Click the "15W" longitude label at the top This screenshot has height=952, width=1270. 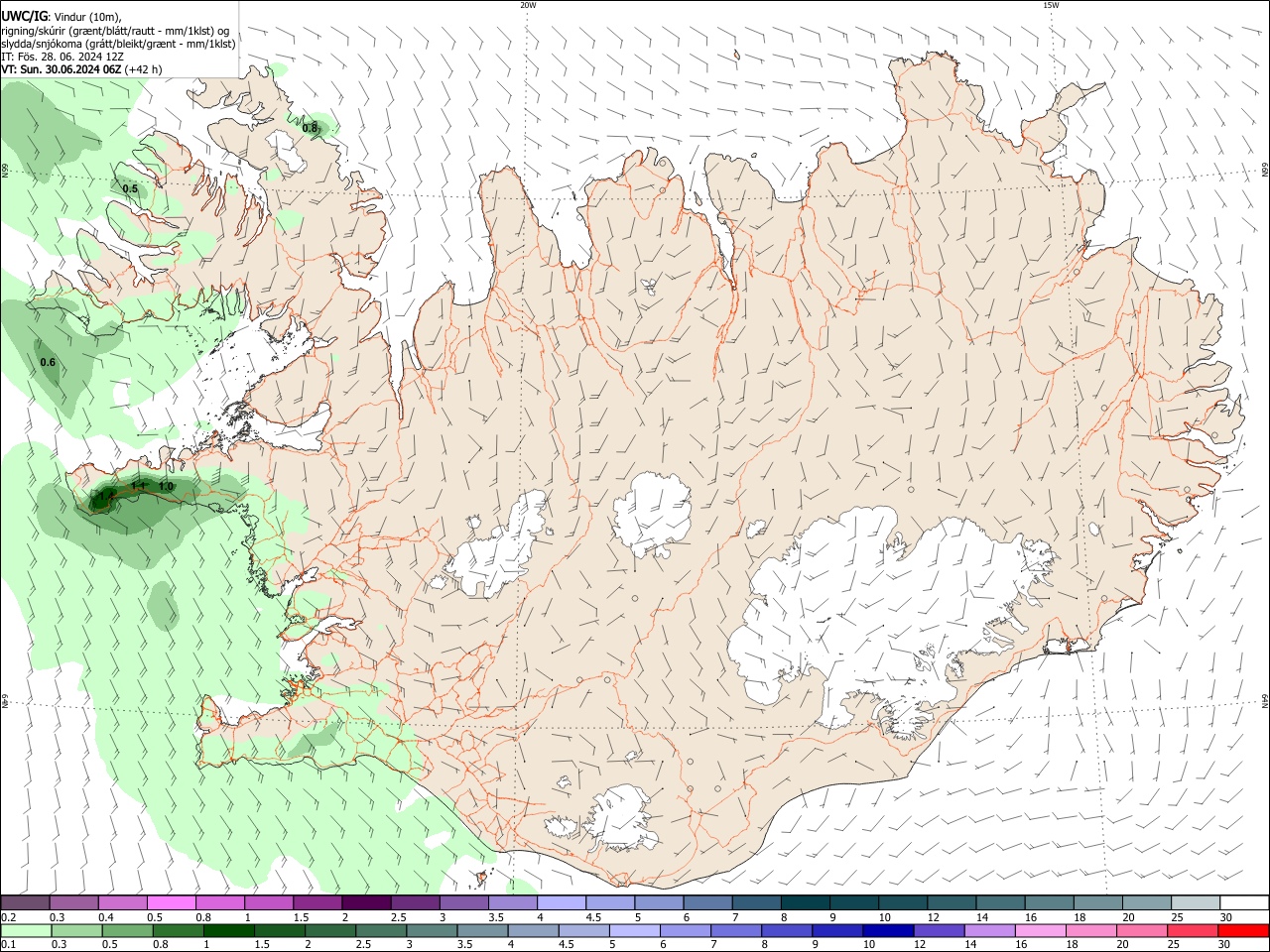coord(1051,5)
